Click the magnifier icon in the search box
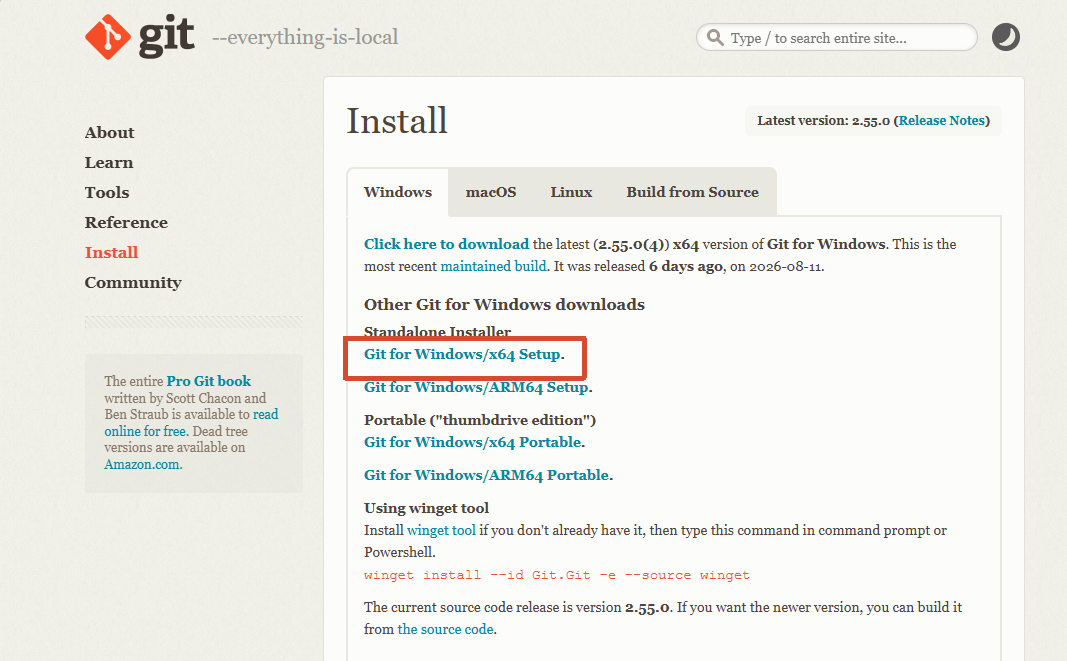 [x=715, y=37]
